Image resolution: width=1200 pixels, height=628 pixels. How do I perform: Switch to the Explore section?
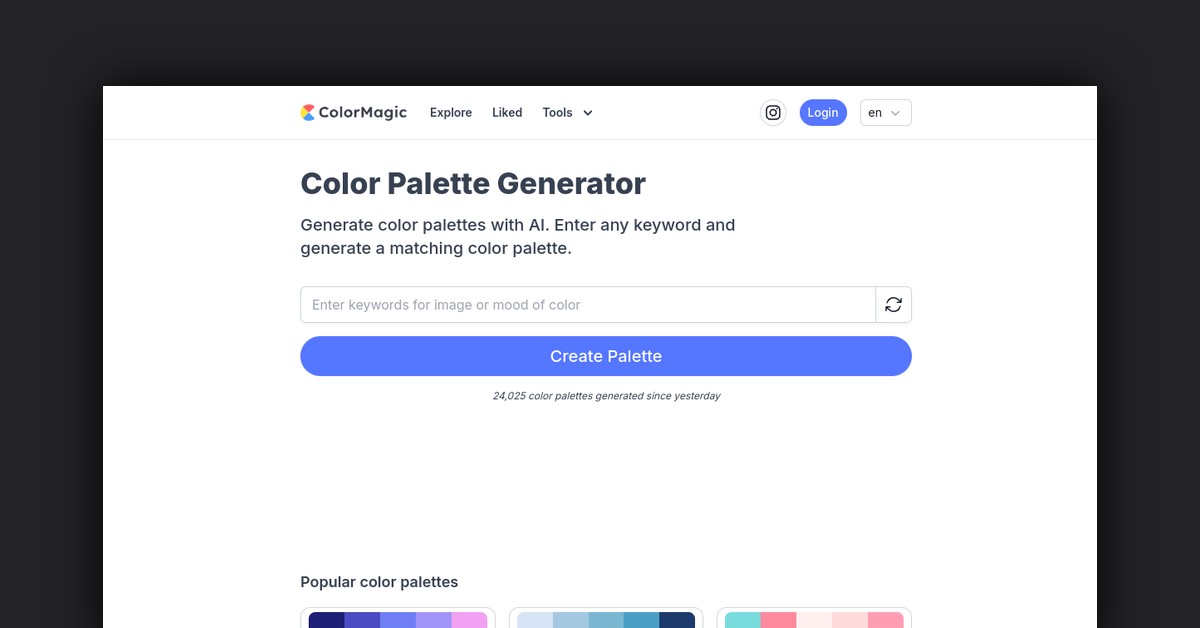click(x=450, y=112)
